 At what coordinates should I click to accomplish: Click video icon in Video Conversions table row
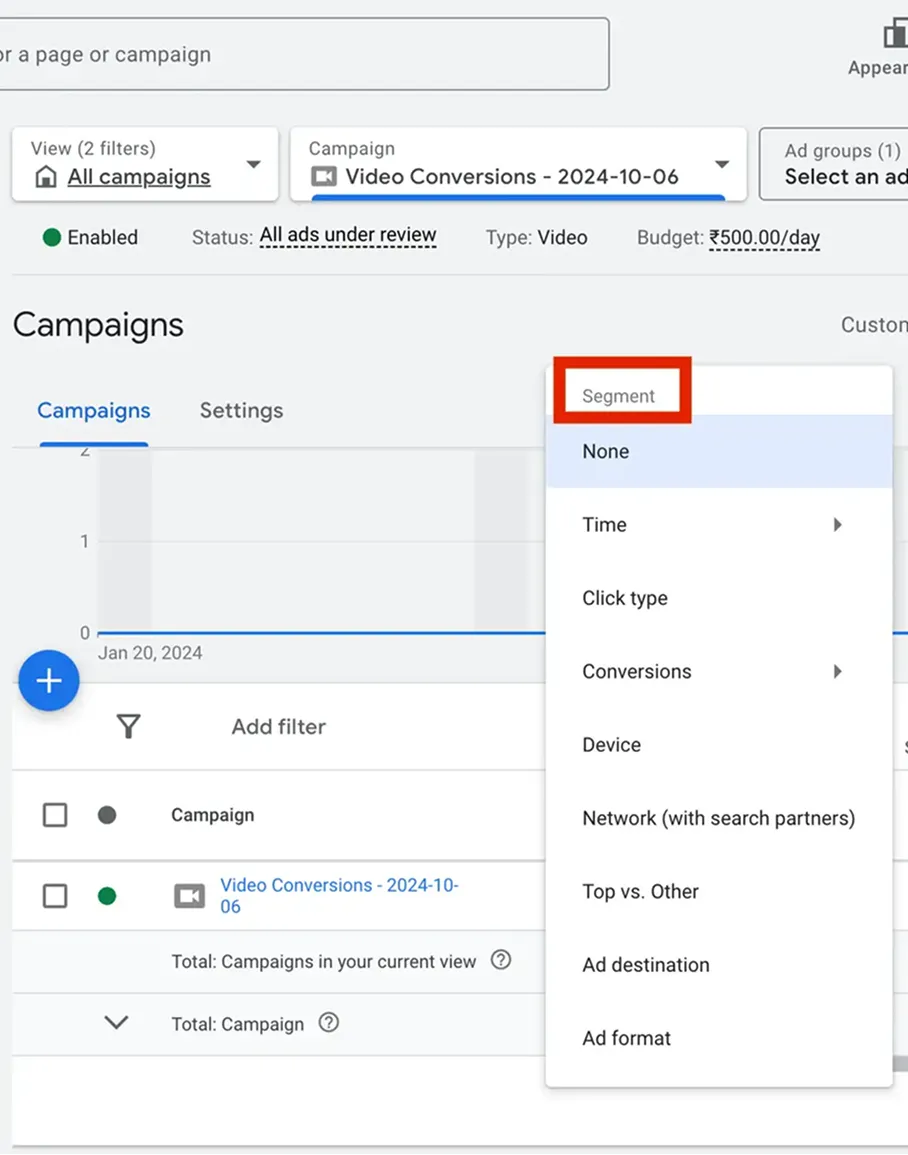click(189, 896)
